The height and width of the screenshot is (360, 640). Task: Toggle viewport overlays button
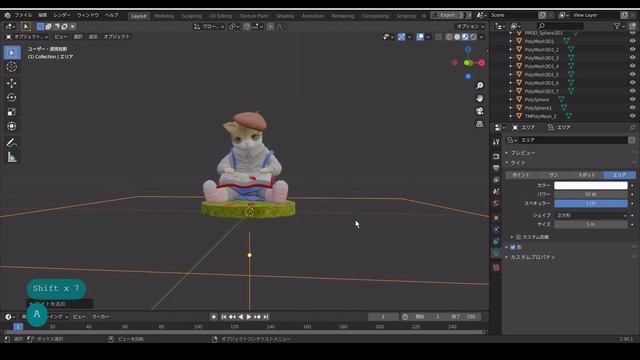point(420,37)
